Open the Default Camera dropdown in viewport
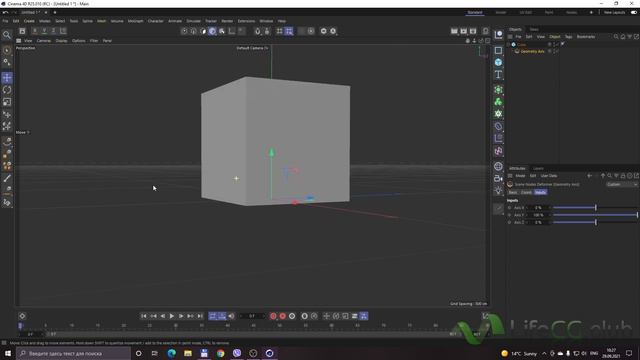 coord(253,48)
